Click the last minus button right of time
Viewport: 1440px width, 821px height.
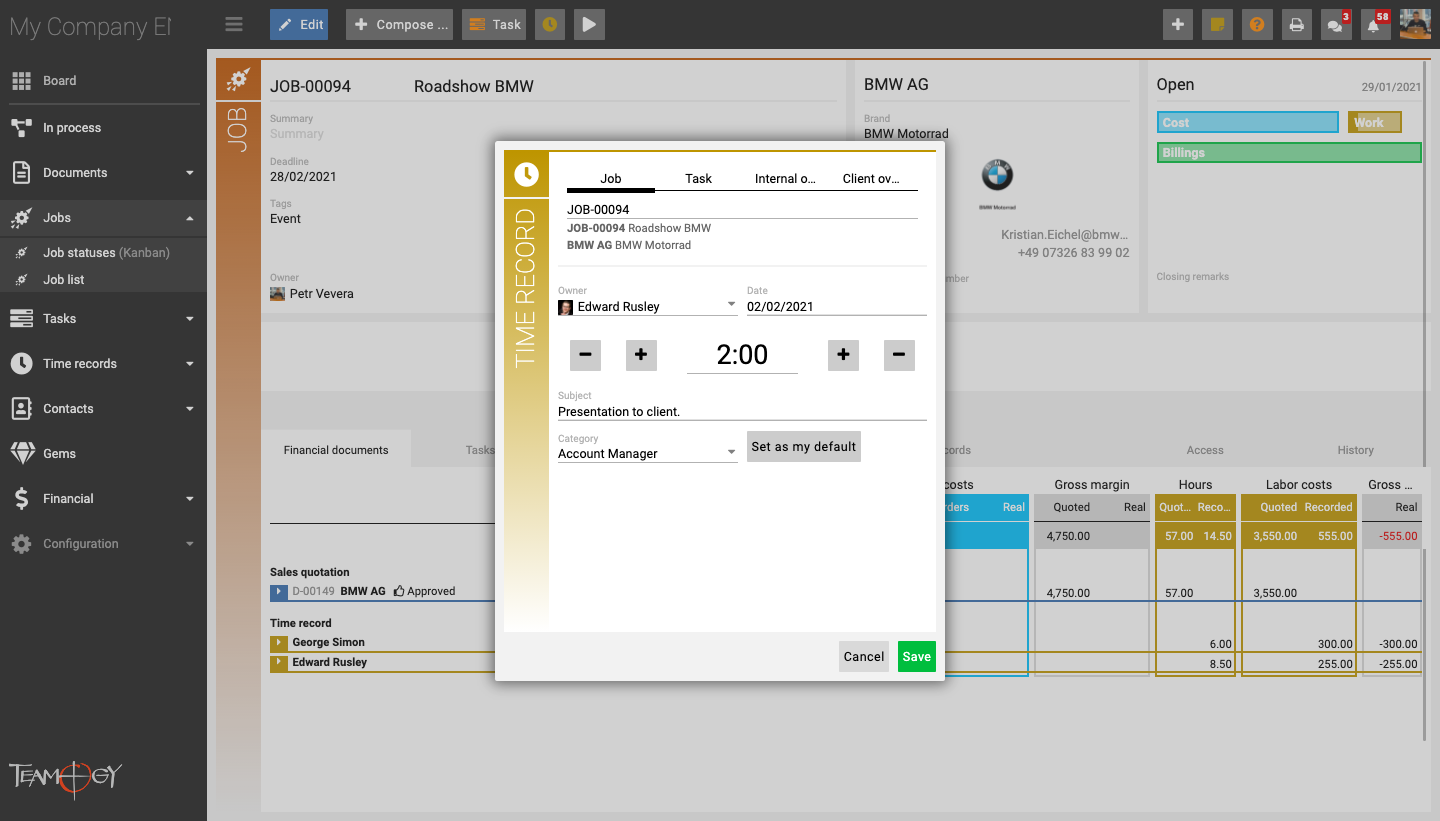(x=899, y=355)
